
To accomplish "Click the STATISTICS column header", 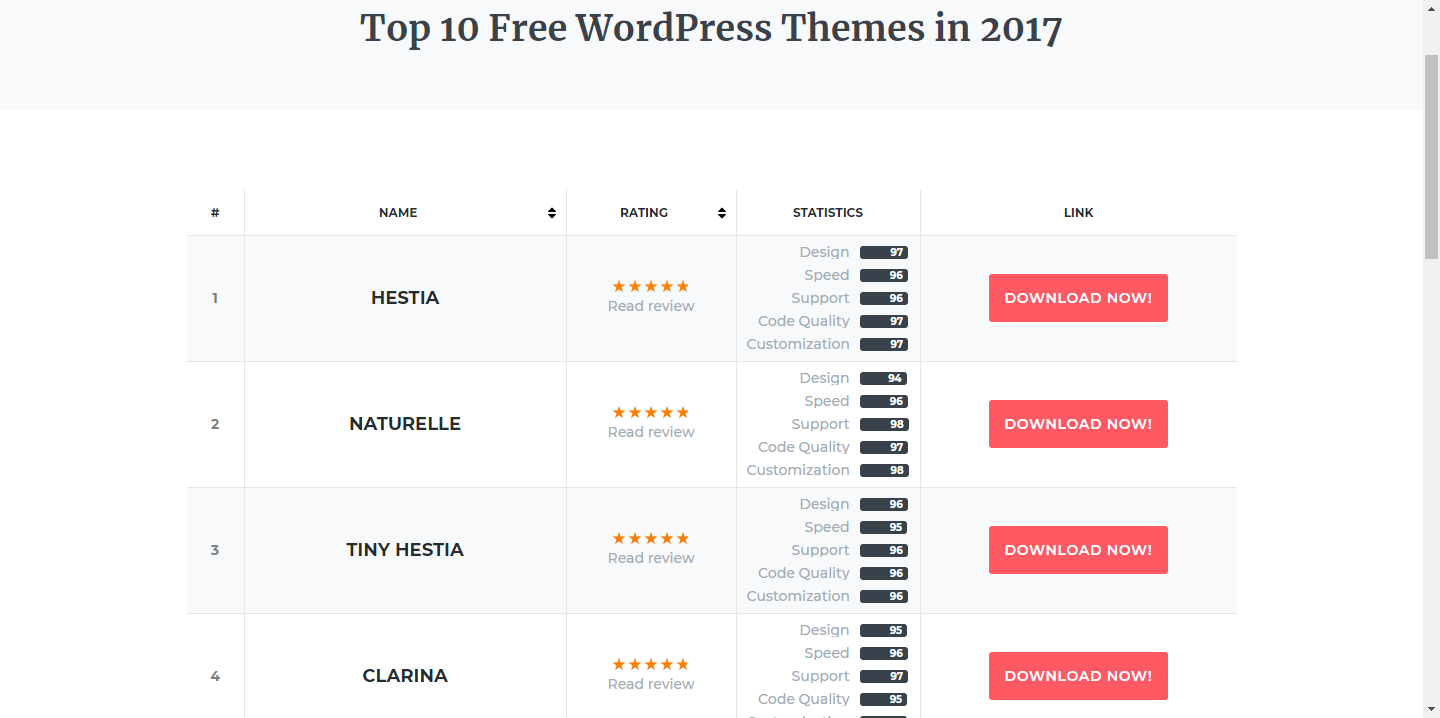I will click(827, 212).
